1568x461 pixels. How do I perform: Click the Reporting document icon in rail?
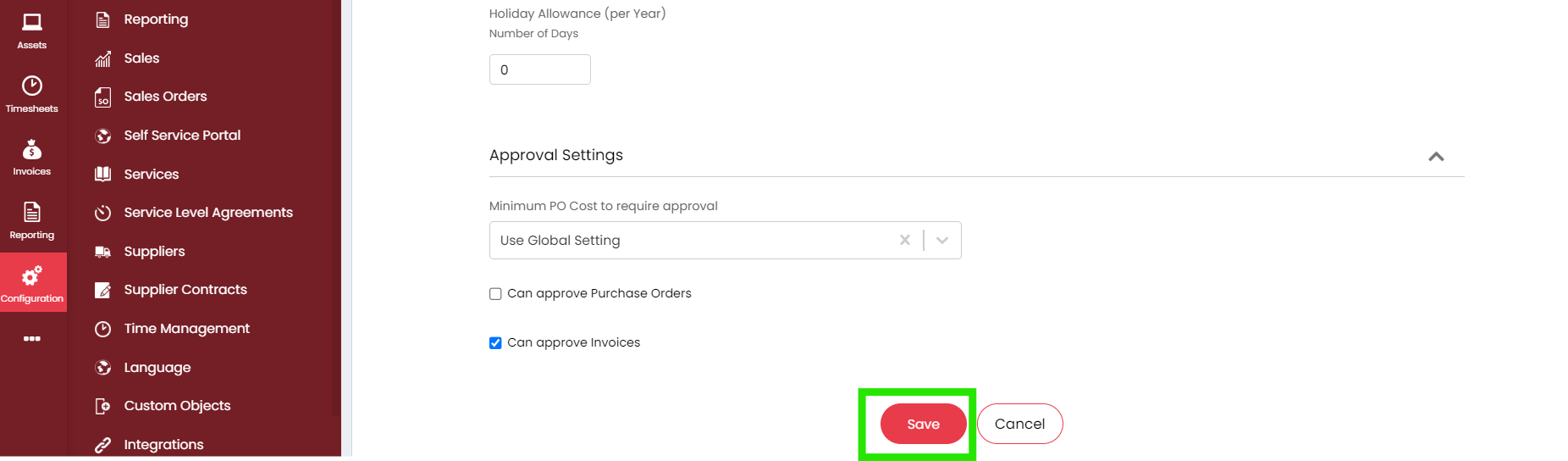[32, 212]
